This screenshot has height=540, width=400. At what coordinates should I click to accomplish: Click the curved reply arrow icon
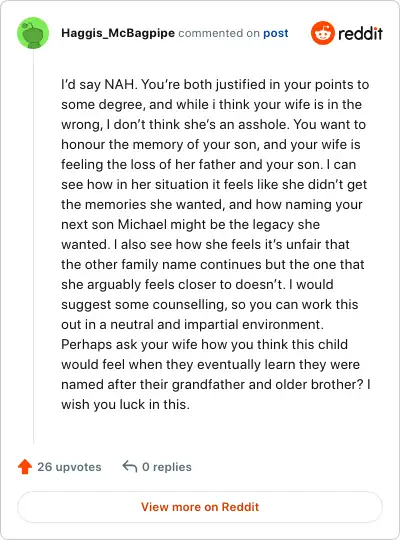130,466
